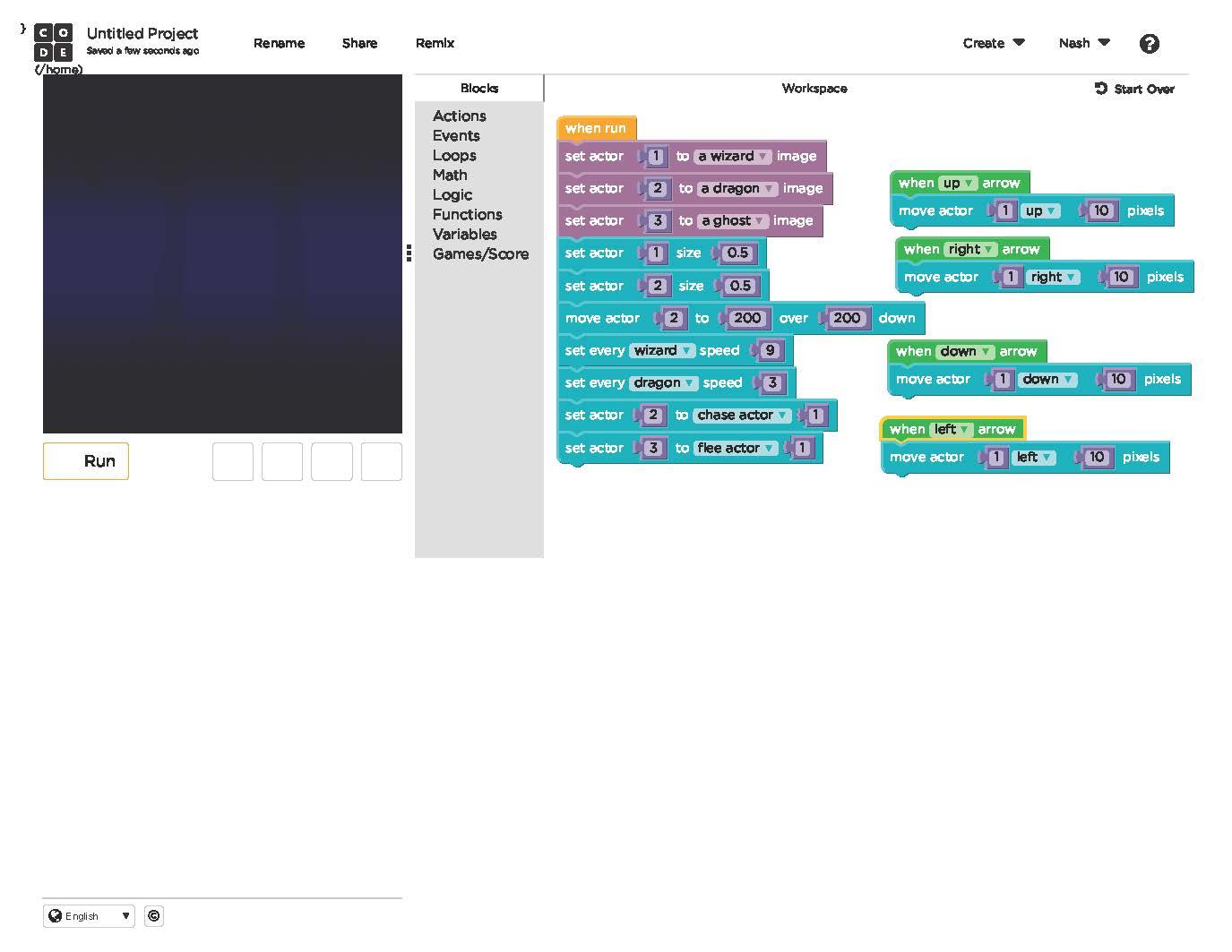Open the Nash account dropdown
This screenshot has width=1232, height=952.
click(x=1084, y=43)
